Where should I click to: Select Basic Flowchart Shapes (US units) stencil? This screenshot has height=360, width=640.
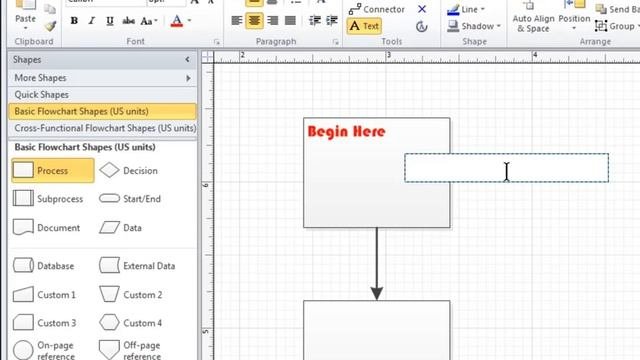click(x=102, y=111)
